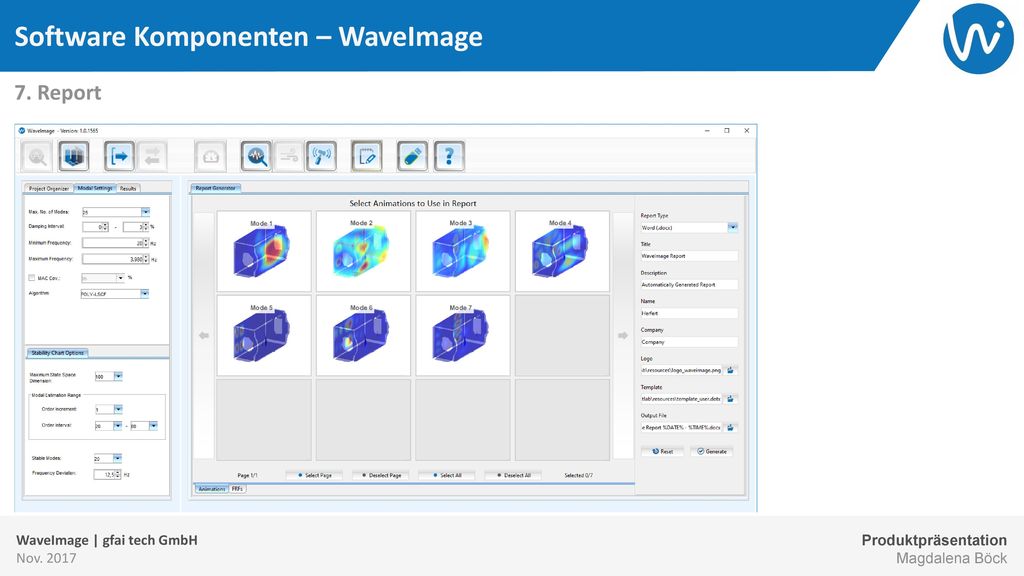Select the Mode 6 animation thumbnail
This screenshot has width=1024, height=576.
363,335
